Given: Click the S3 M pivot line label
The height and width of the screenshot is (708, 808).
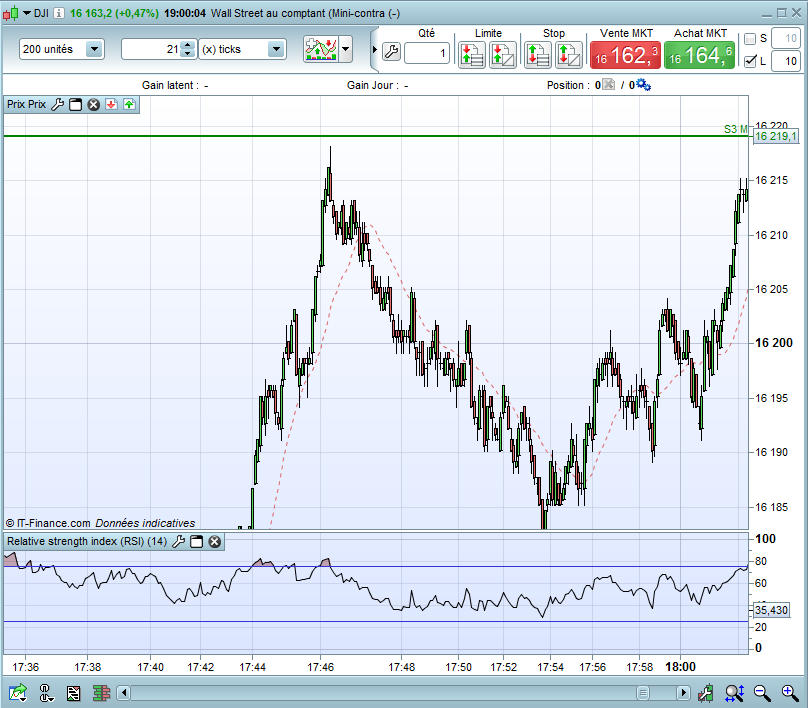Looking at the screenshot, I should pyautogui.click(x=735, y=129).
